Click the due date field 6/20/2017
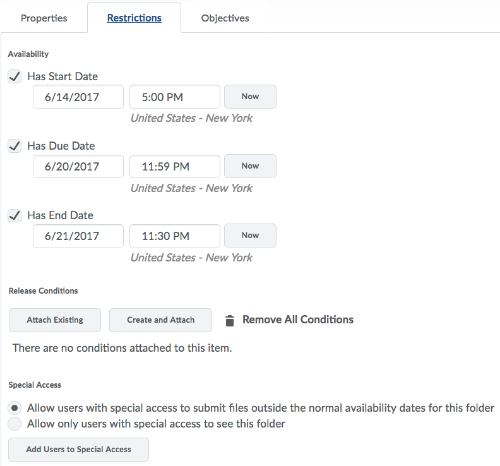This screenshot has height=466, width=500. (78, 166)
